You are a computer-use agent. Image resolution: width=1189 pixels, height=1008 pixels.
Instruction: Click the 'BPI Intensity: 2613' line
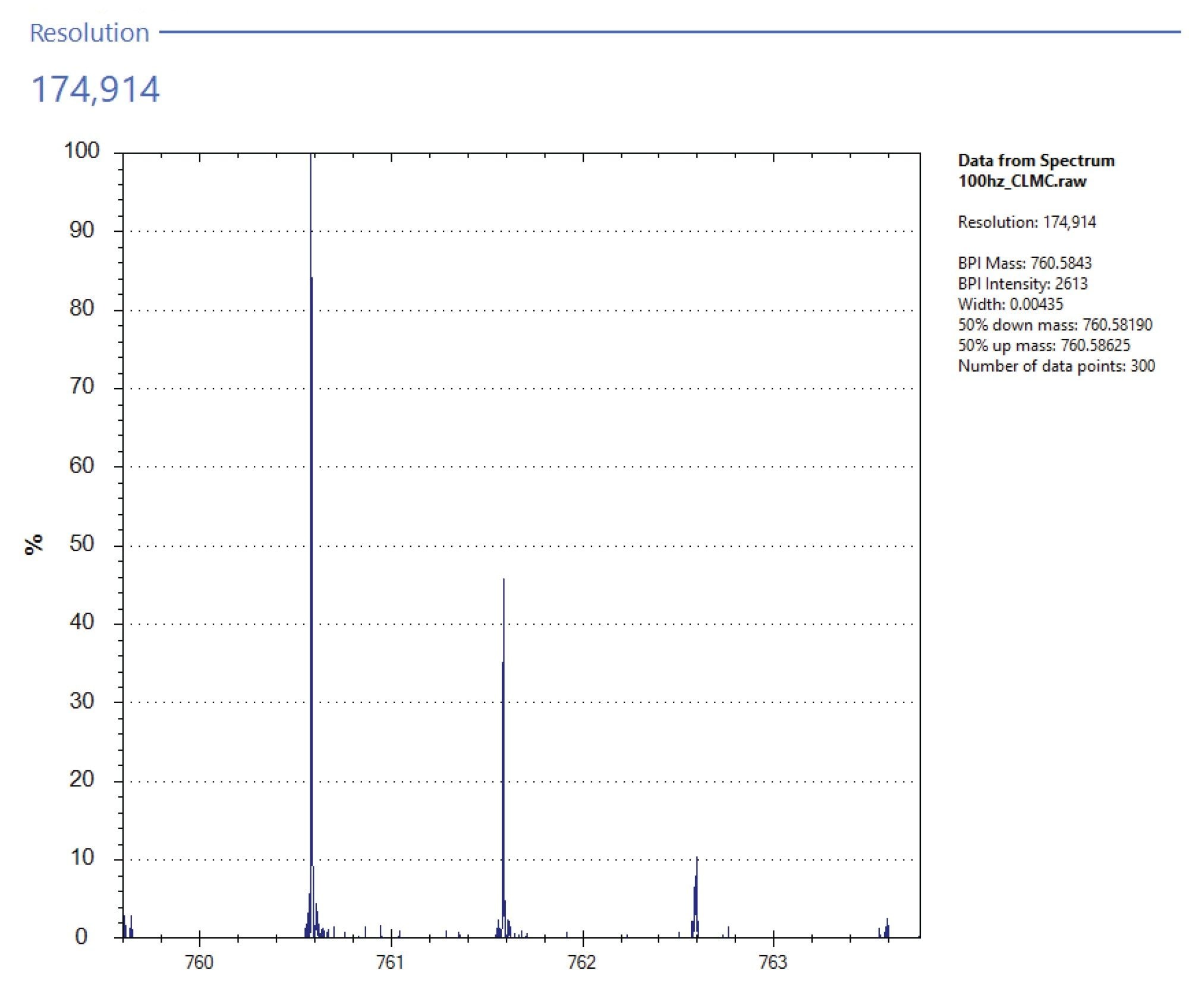tap(1022, 283)
